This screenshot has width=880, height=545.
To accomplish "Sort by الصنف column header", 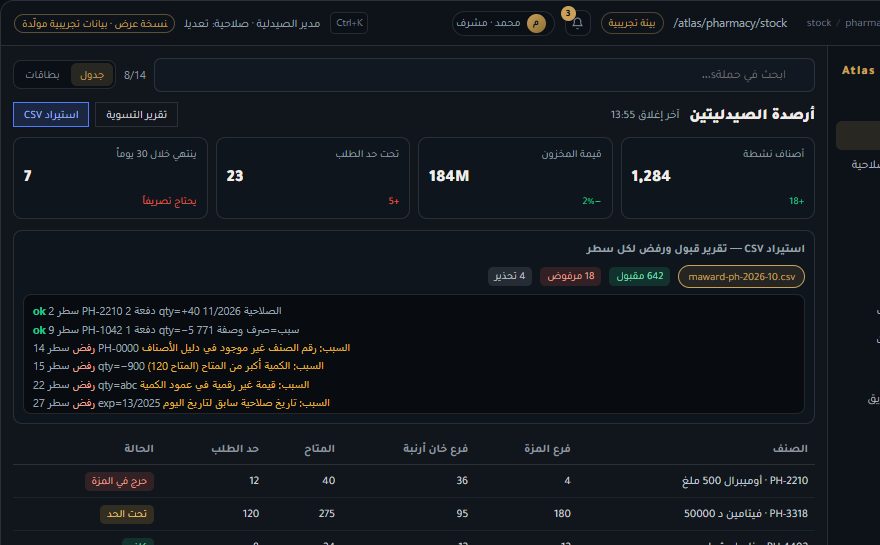I will click(790, 448).
